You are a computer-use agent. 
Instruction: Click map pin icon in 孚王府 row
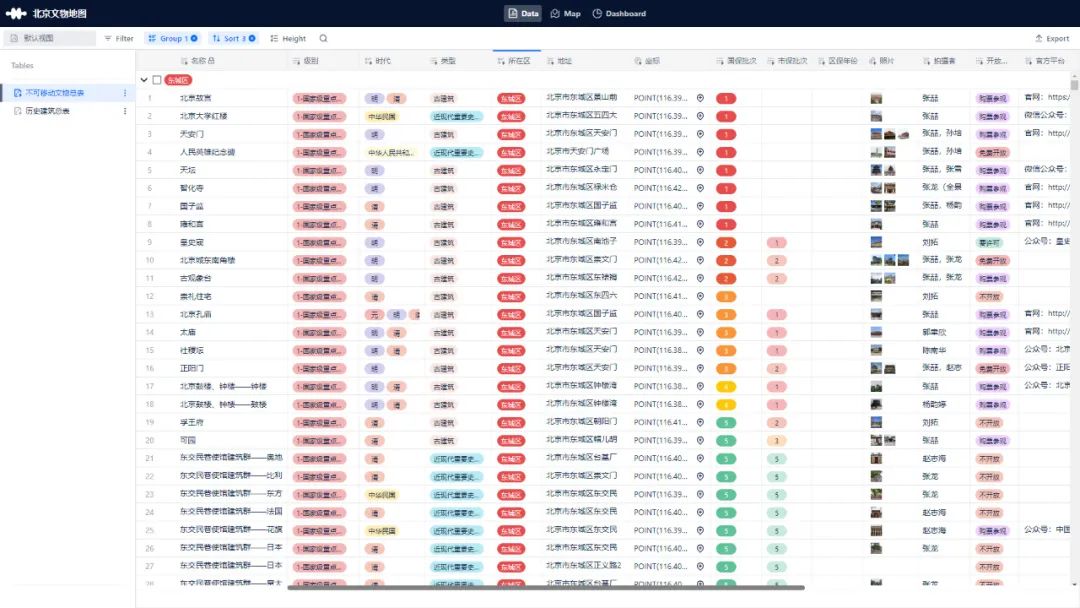700,422
